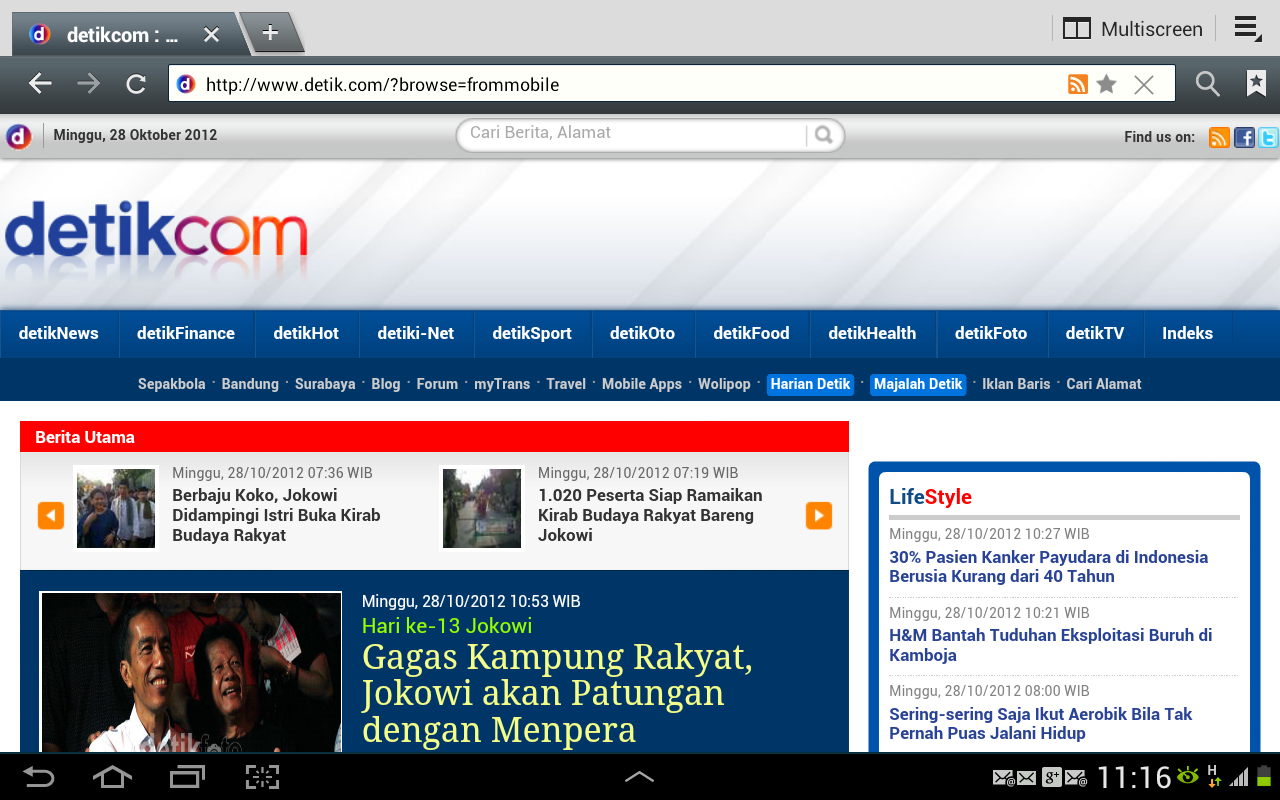This screenshot has width=1280, height=800.
Task: Bookmark the page with the star icon
Action: (x=1106, y=84)
